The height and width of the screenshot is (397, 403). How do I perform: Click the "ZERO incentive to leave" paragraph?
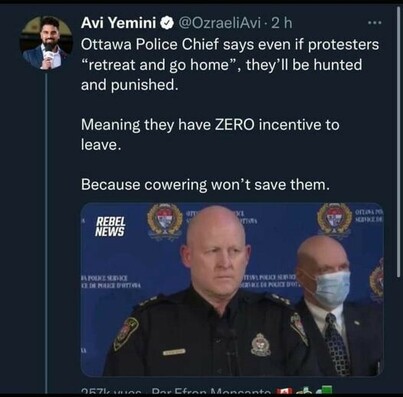tap(210, 135)
